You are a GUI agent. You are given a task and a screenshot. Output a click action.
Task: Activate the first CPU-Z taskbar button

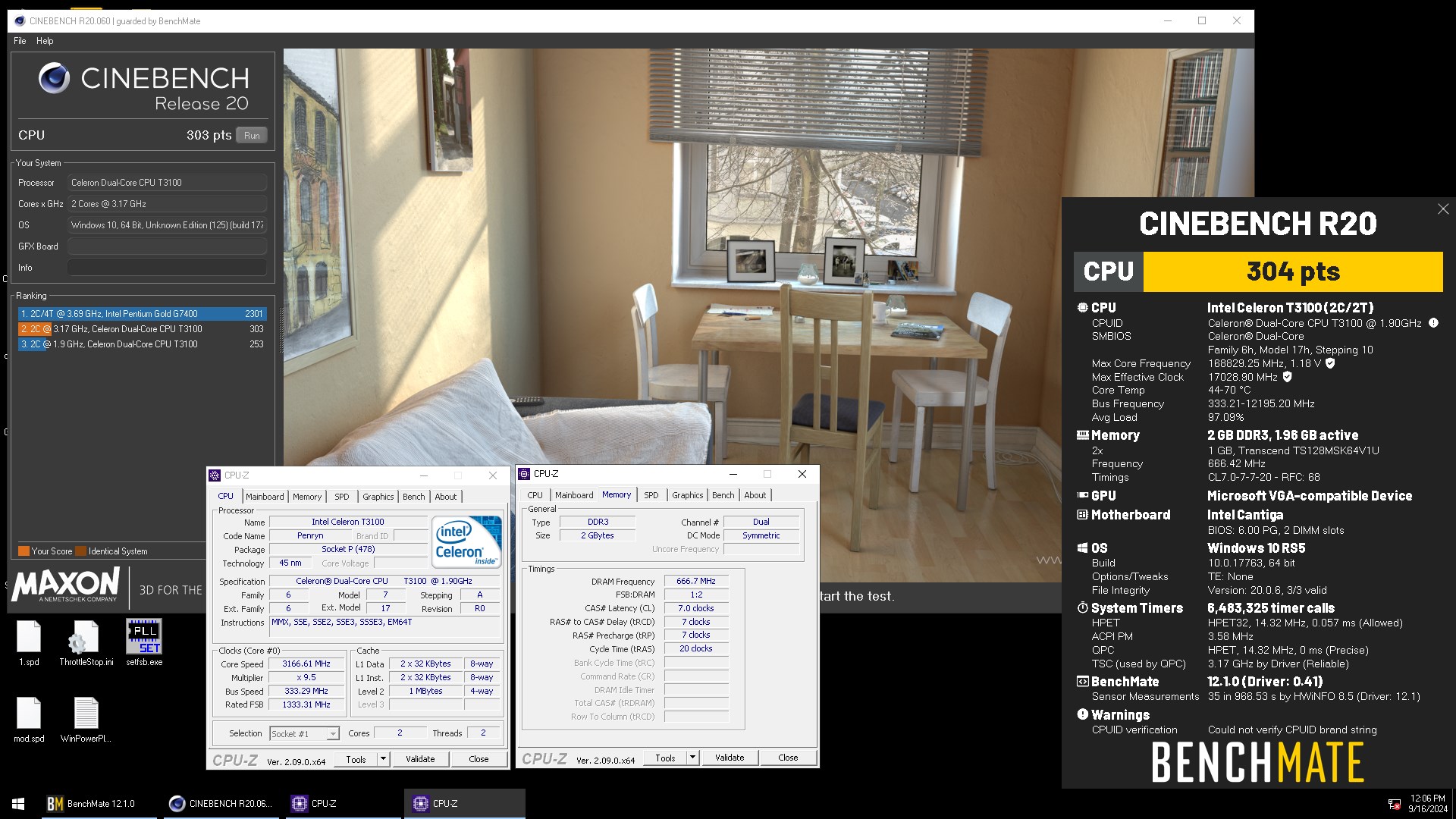[343, 804]
